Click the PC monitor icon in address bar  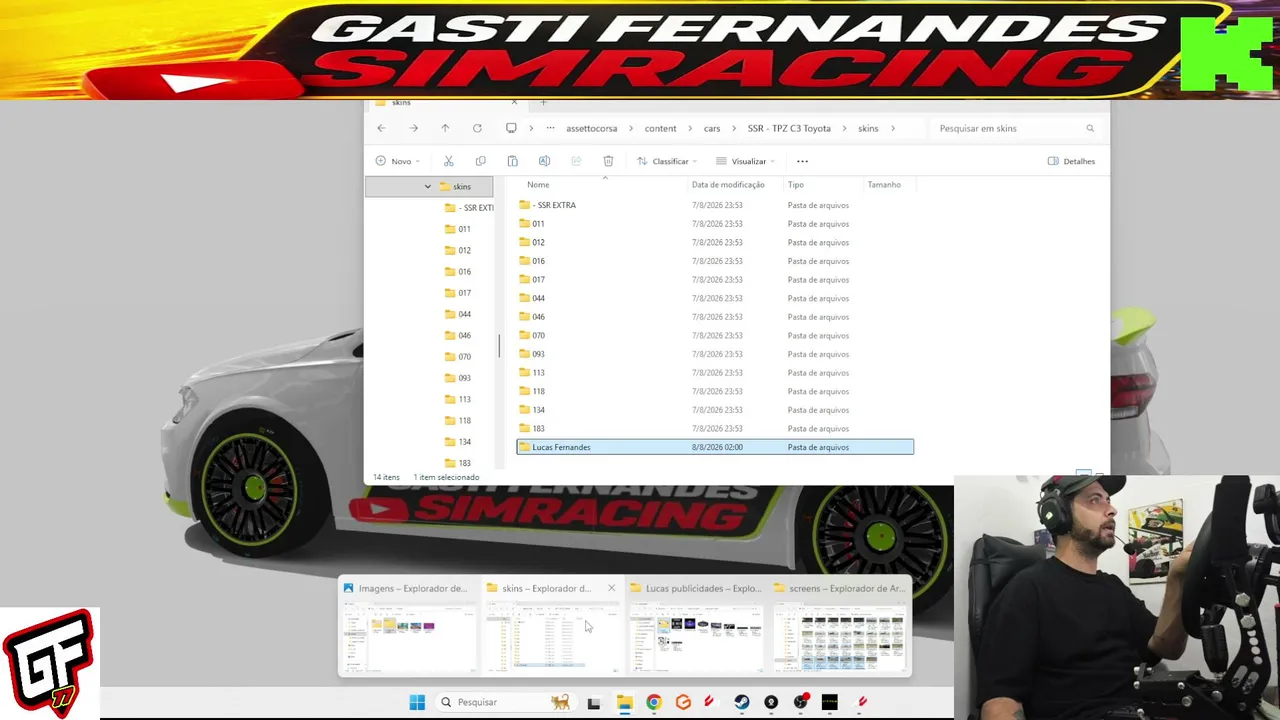point(511,128)
